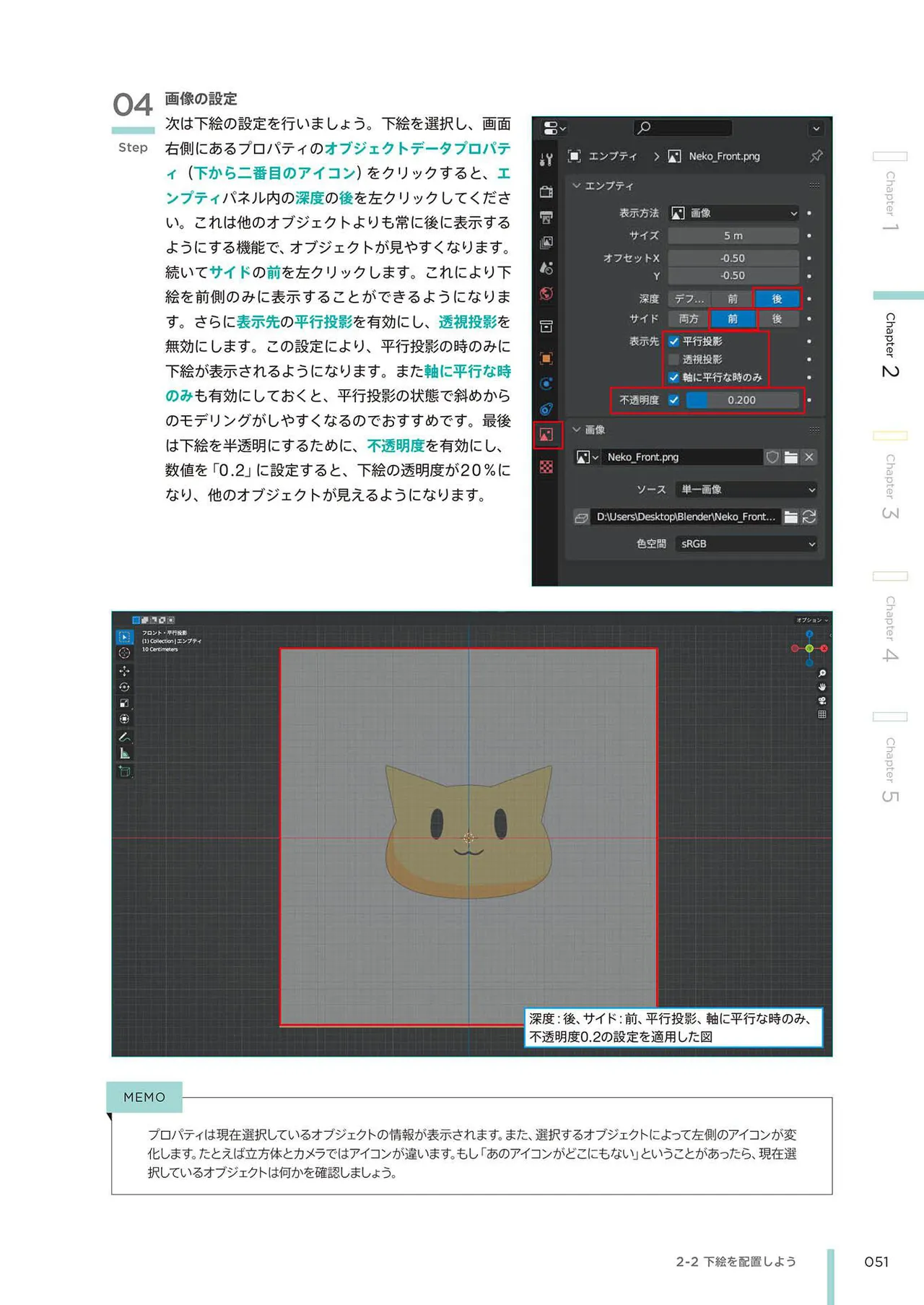The height and width of the screenshot is (1305, 924).
Task: Open the Object properties tab (orange square)
Action: point(546,358)
